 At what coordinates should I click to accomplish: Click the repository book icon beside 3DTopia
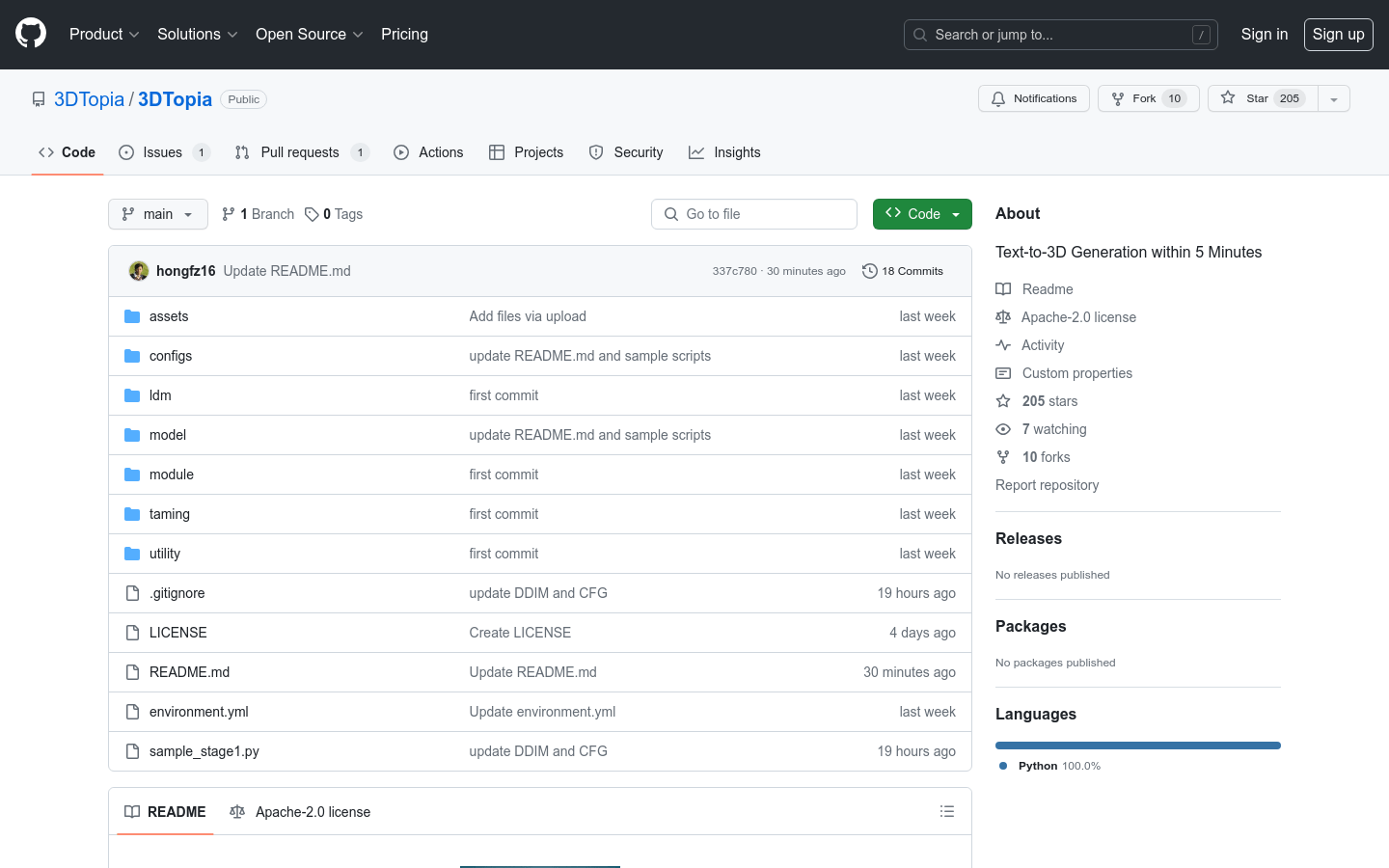[39, 99]
